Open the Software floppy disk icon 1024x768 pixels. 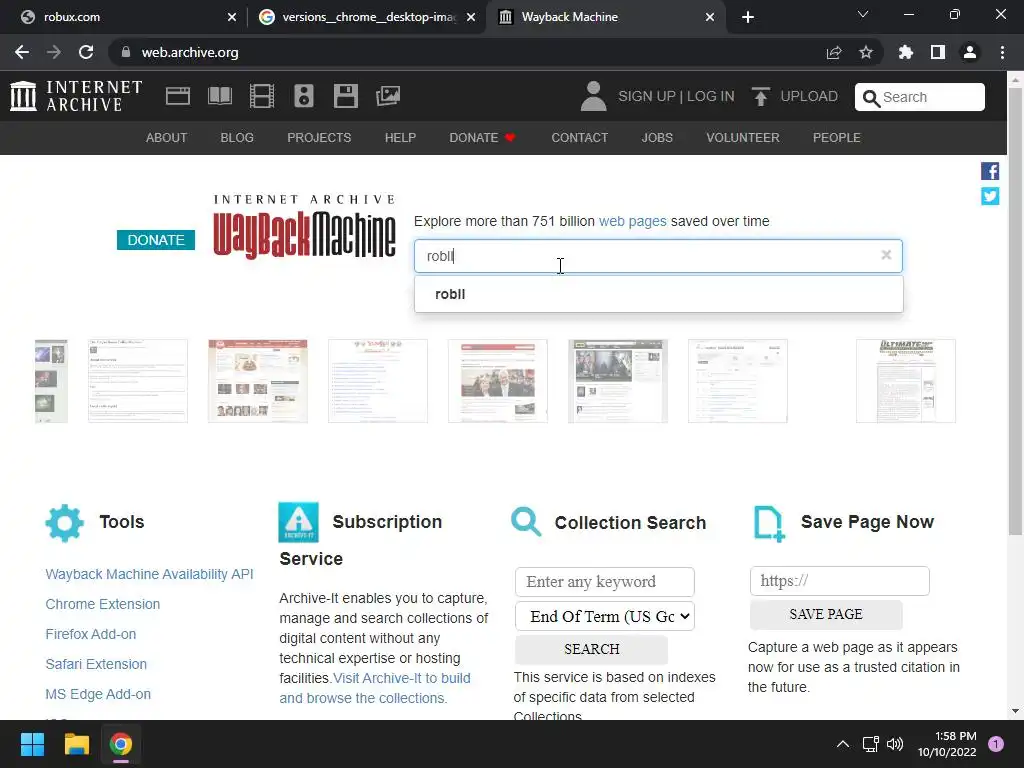coord(345,96)
